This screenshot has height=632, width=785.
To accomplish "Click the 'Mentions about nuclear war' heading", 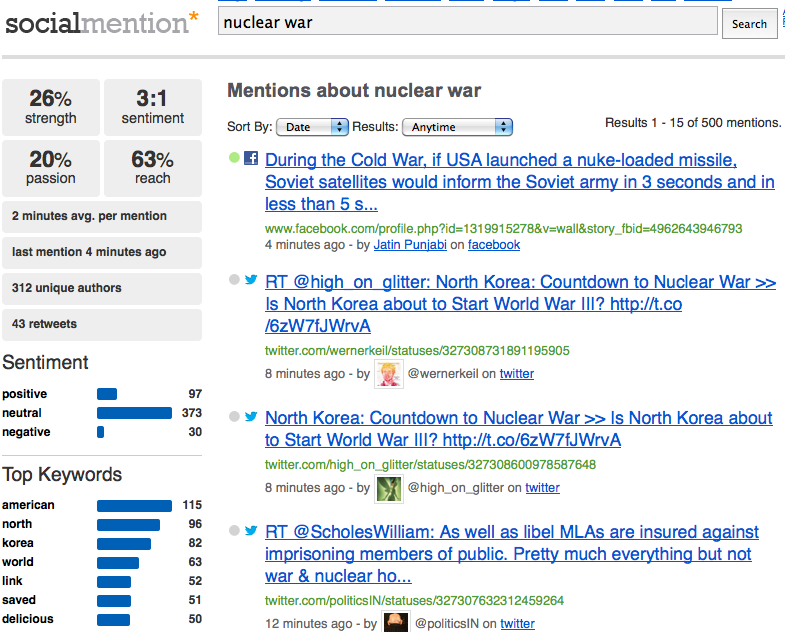I will point(354,91).
